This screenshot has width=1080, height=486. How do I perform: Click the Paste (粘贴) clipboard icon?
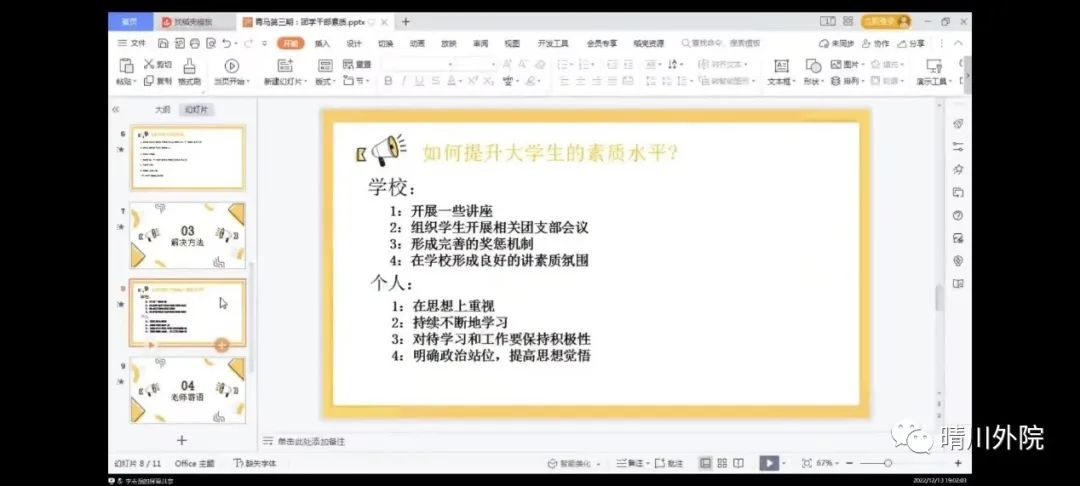pyautogui.click(x=124, y=66)
